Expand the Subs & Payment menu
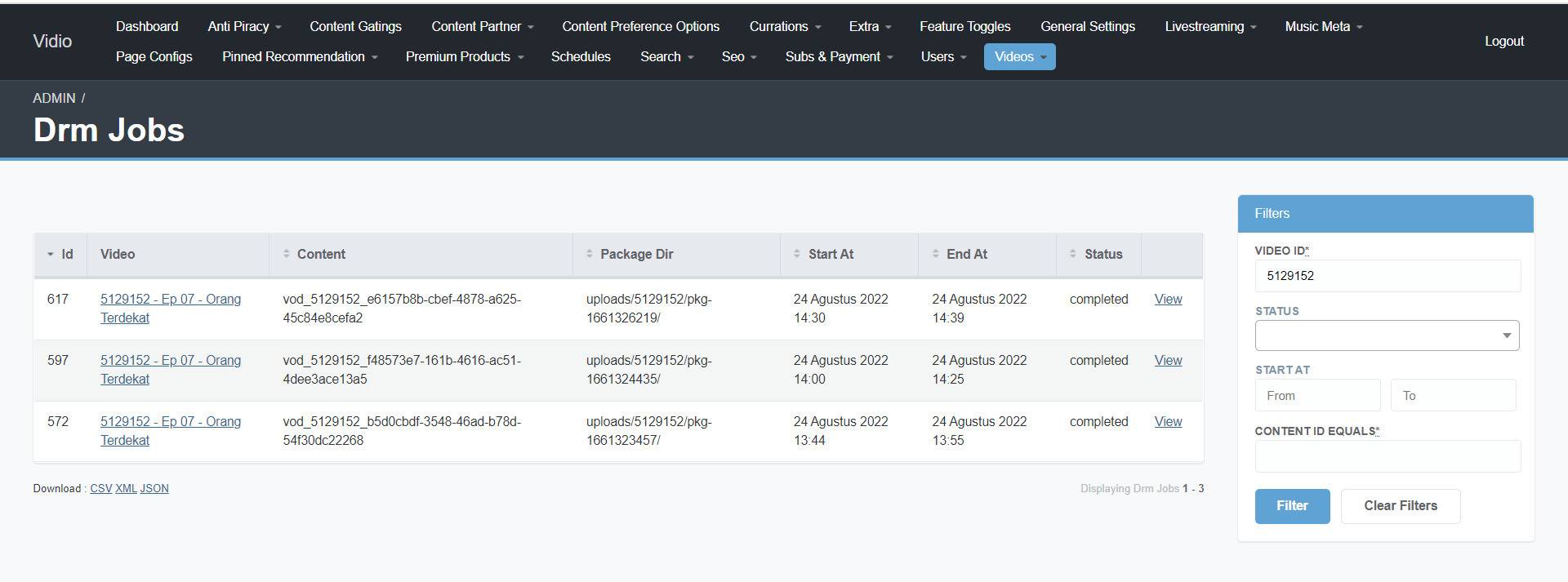Viewport: 1568px width, 582px height. click(x=839, y=56)
